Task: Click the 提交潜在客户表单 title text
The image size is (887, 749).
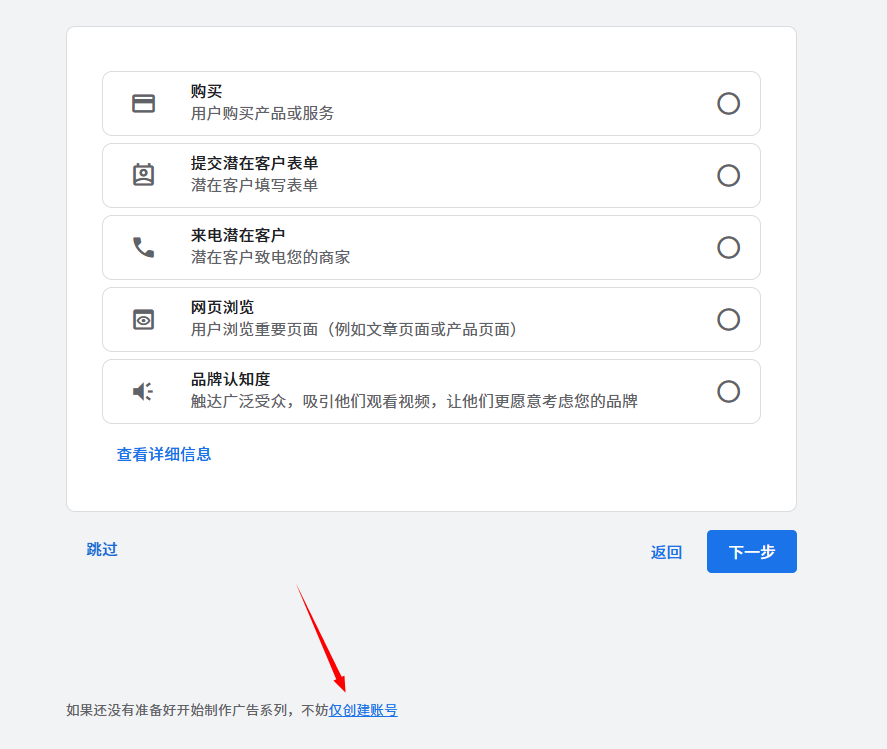Action: click(x=254, y=163)
